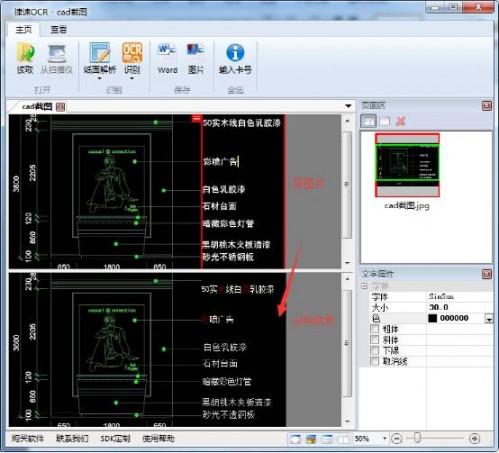Click the 使用帮助 help link
499x453 pixels.
(x=158, y=439)
